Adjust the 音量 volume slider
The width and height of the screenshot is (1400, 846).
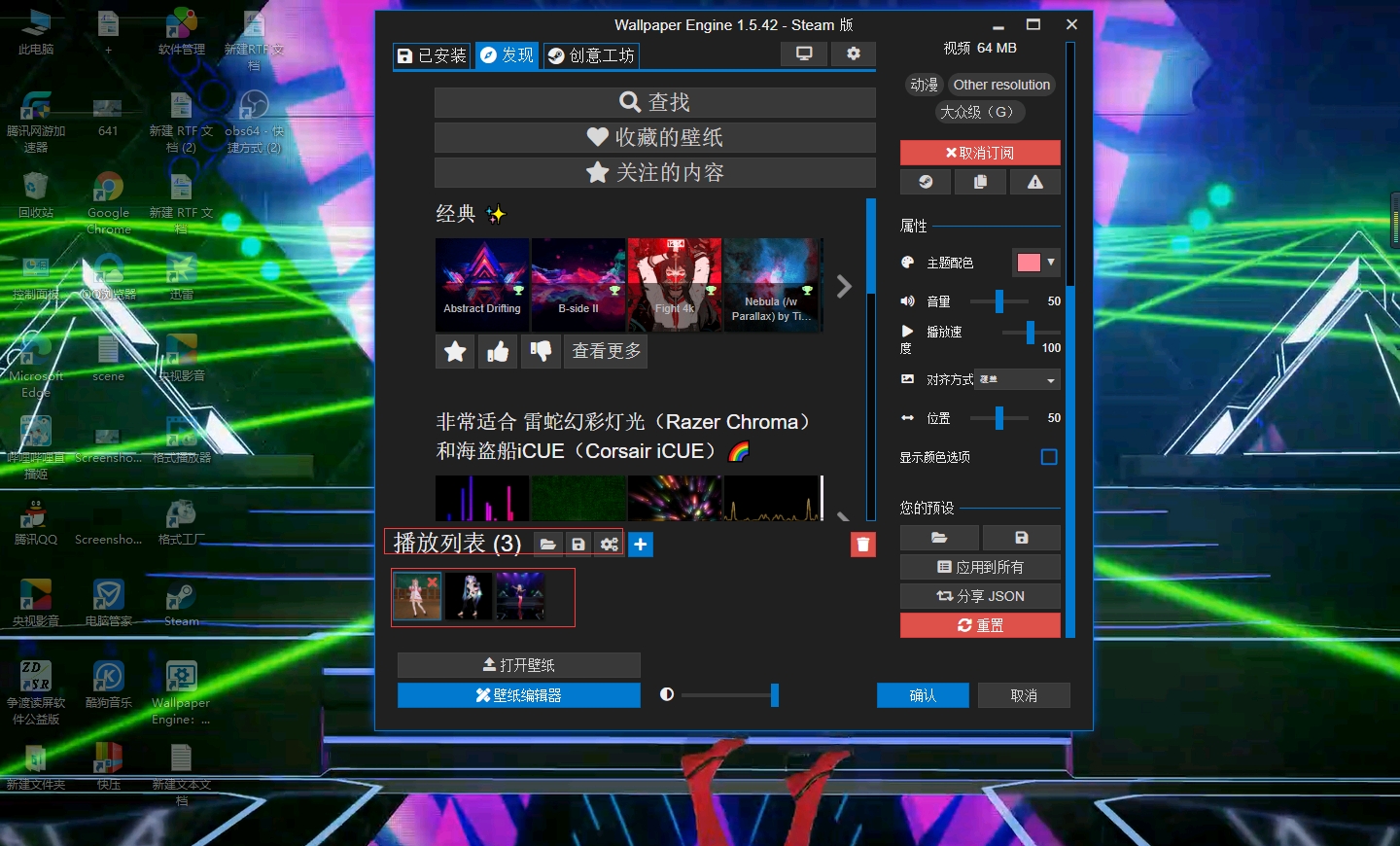pyautogui.click(x=999, y=301)
